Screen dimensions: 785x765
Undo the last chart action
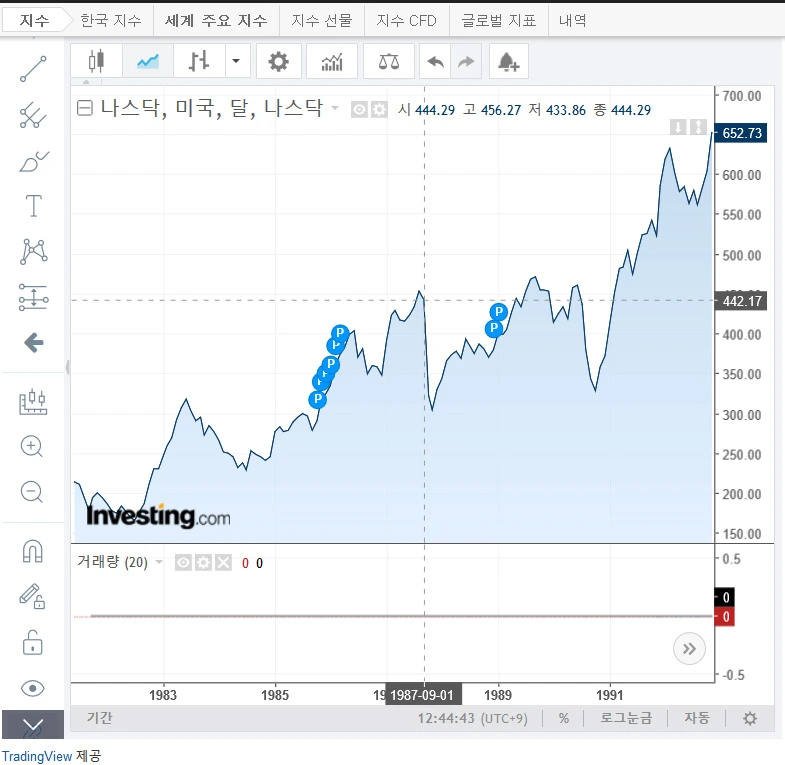tap(435, 61)
